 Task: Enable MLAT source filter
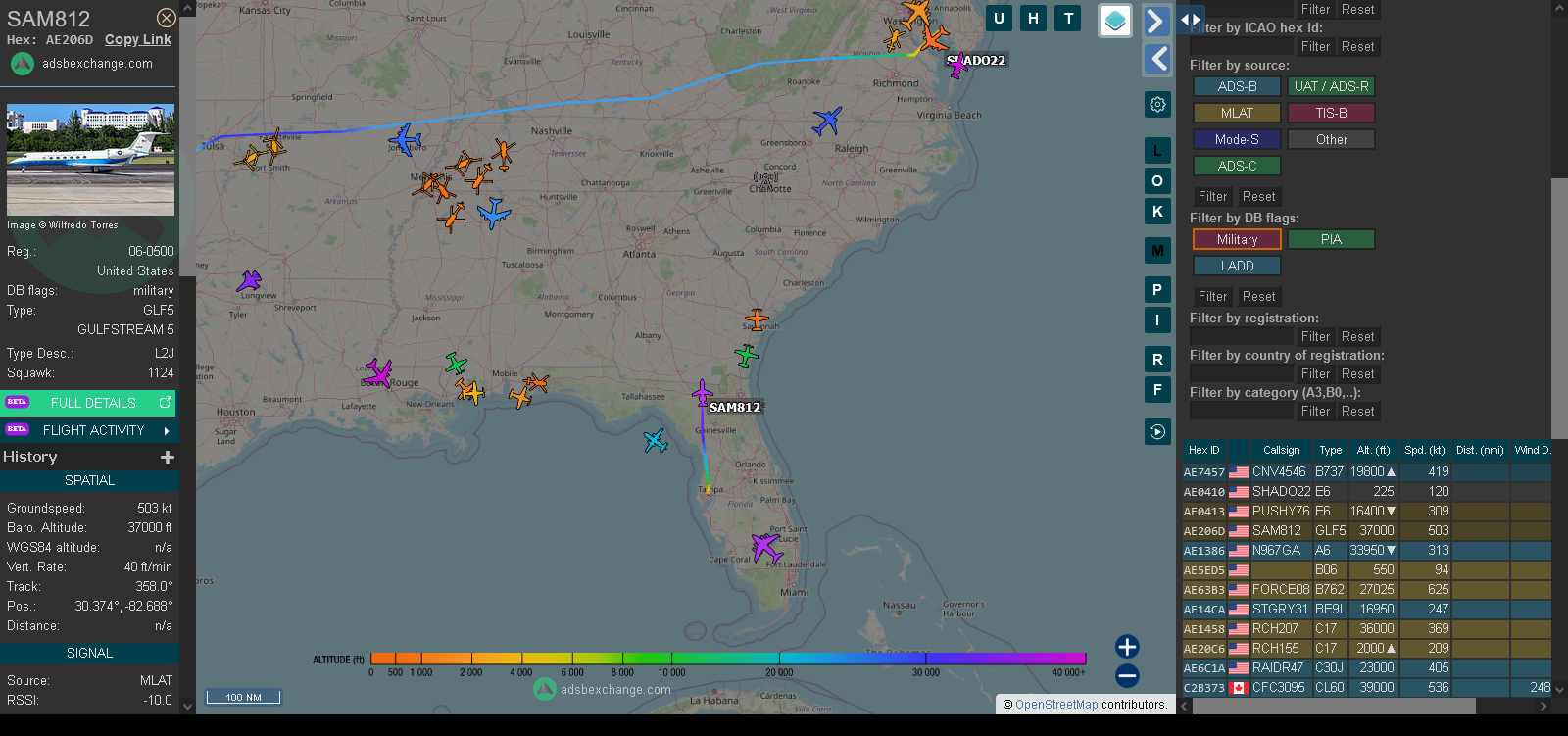click(x=1237, y=113)
